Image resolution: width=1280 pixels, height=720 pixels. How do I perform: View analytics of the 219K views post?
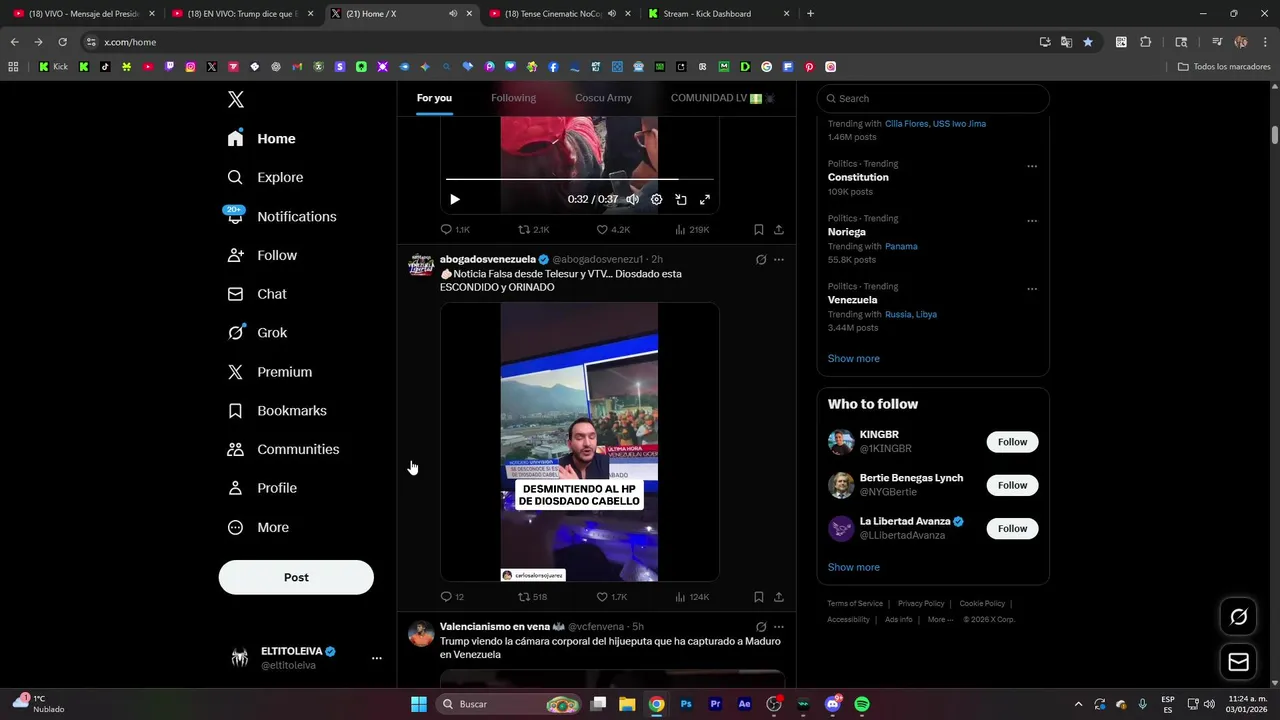(692, 229)
